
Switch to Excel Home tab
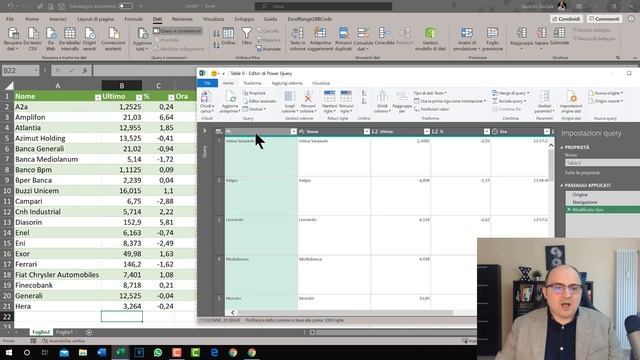32,19
